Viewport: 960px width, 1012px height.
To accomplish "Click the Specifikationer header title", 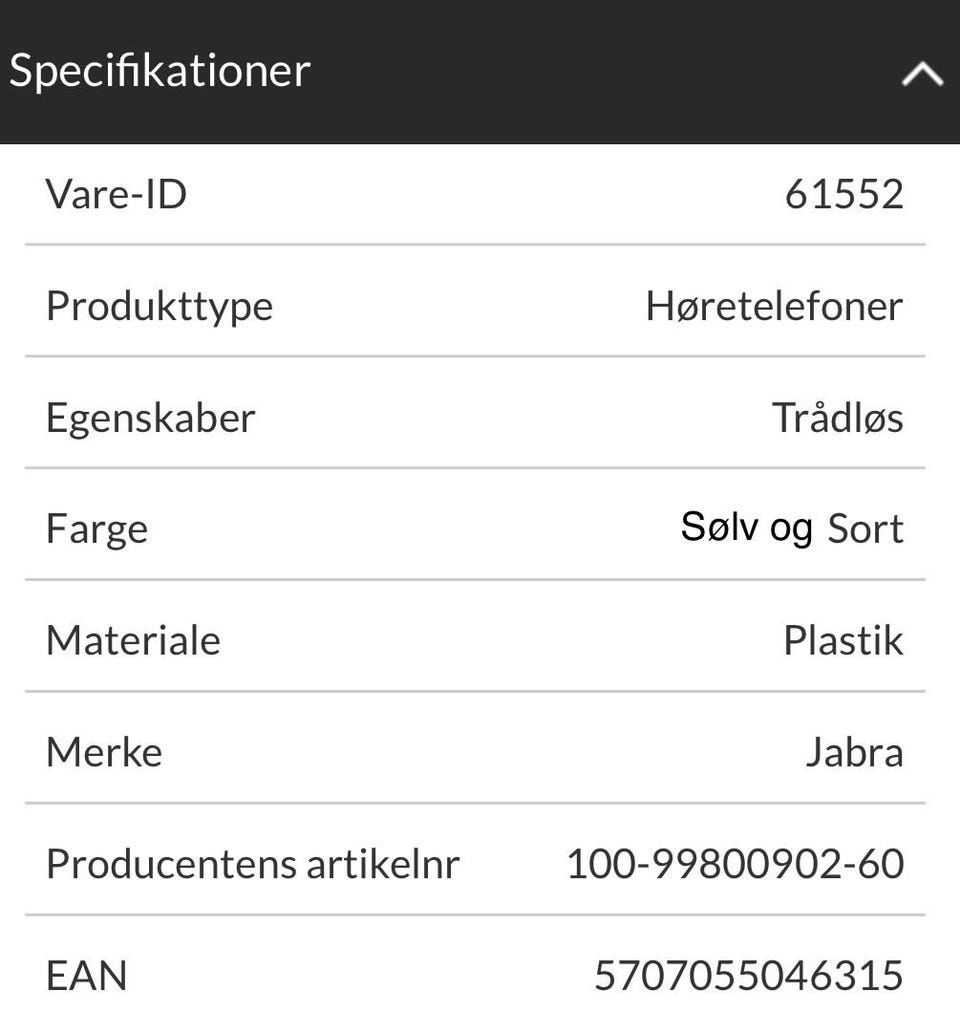I will (160, 71).
